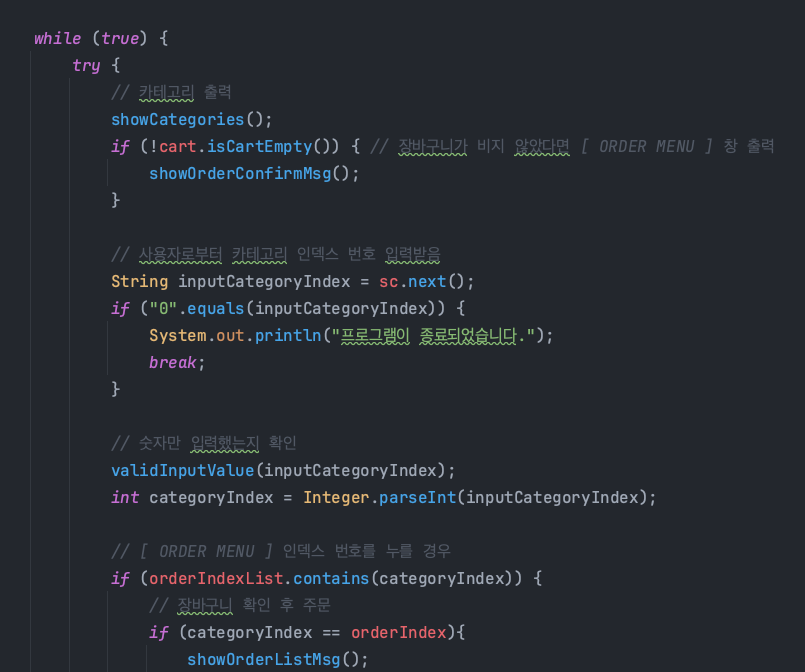Click the Korean string '프로그램이 종료되었습니다.'
This screenshot has width=805, height=672.
coord(433,336)
